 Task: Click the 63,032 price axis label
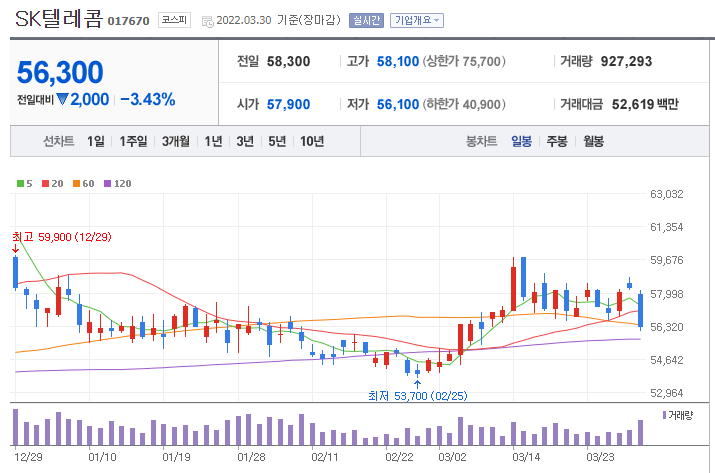pyautogui.click(x=667, y=194)
